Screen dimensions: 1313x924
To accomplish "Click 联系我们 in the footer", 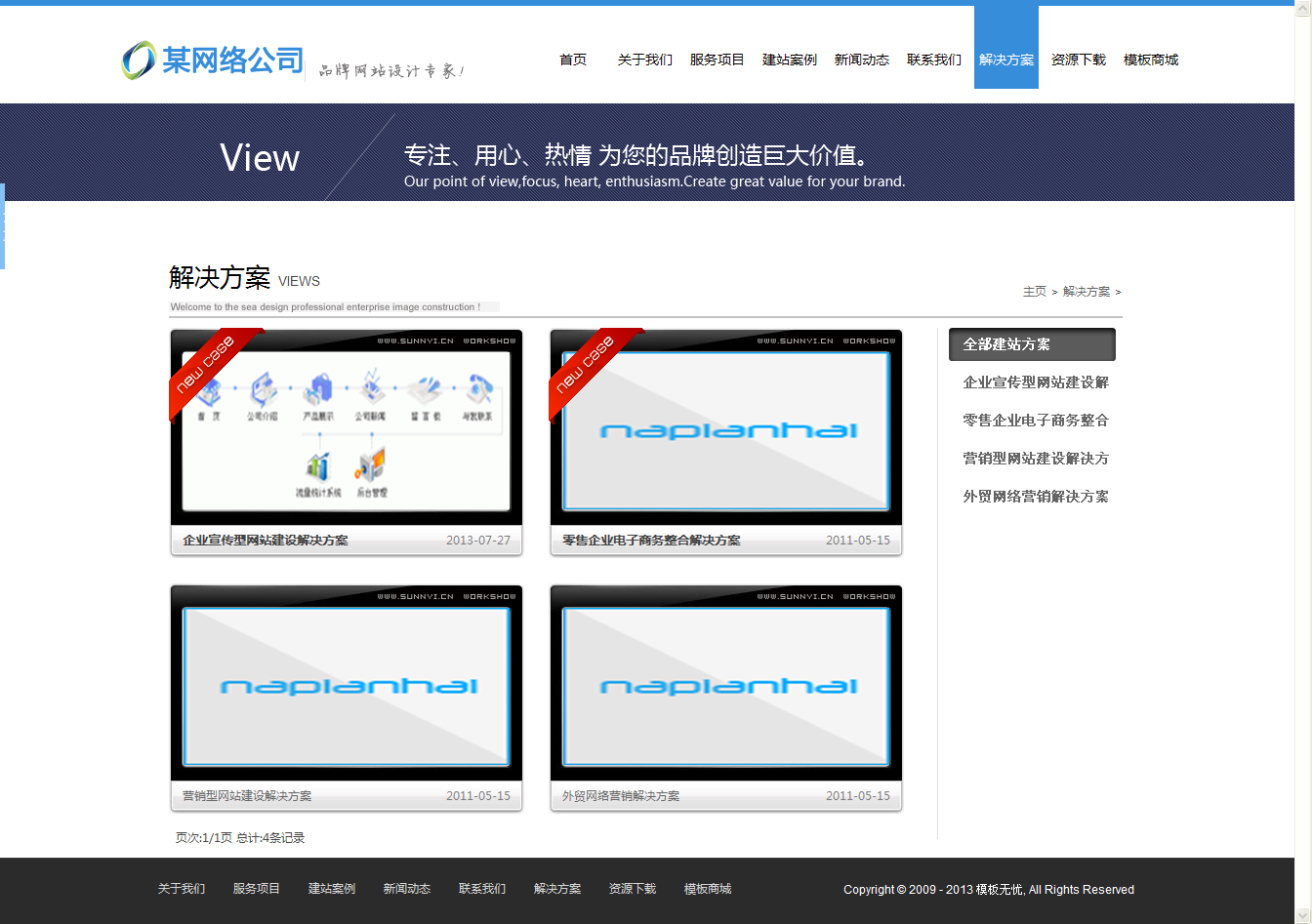I will (x=482, y=889).
